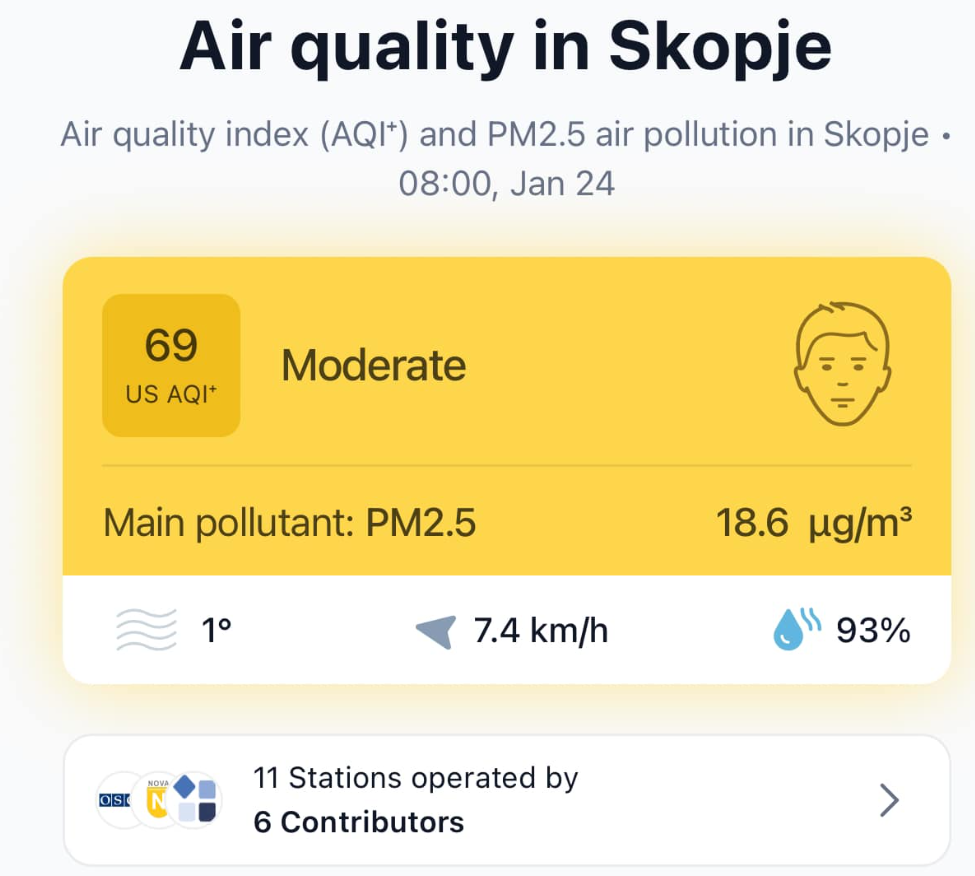The image size is (975, 876).
Task: Click the 08:00, Jan 24 timestamp
Action: (506, 184)
